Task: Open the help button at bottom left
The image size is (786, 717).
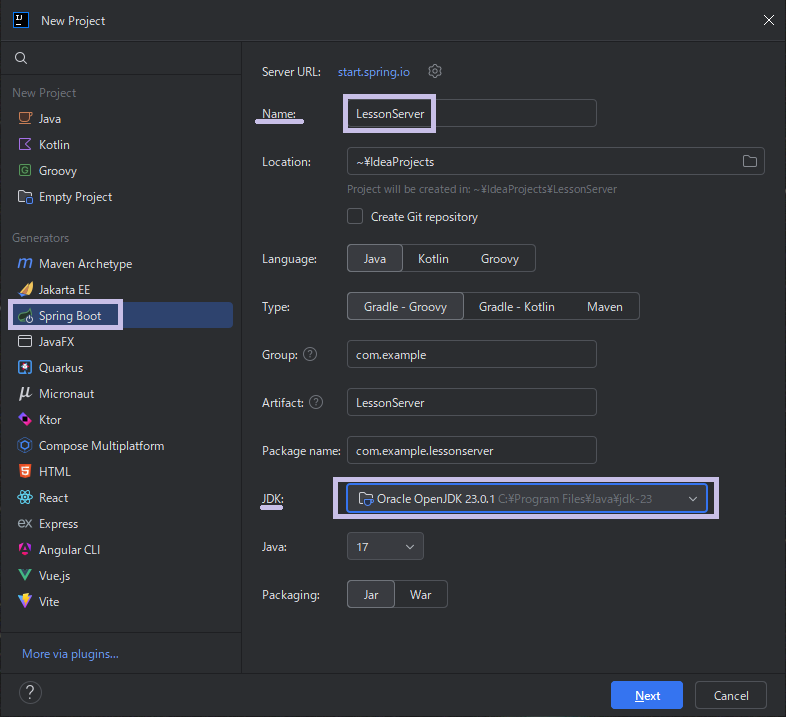Action: 30,692
